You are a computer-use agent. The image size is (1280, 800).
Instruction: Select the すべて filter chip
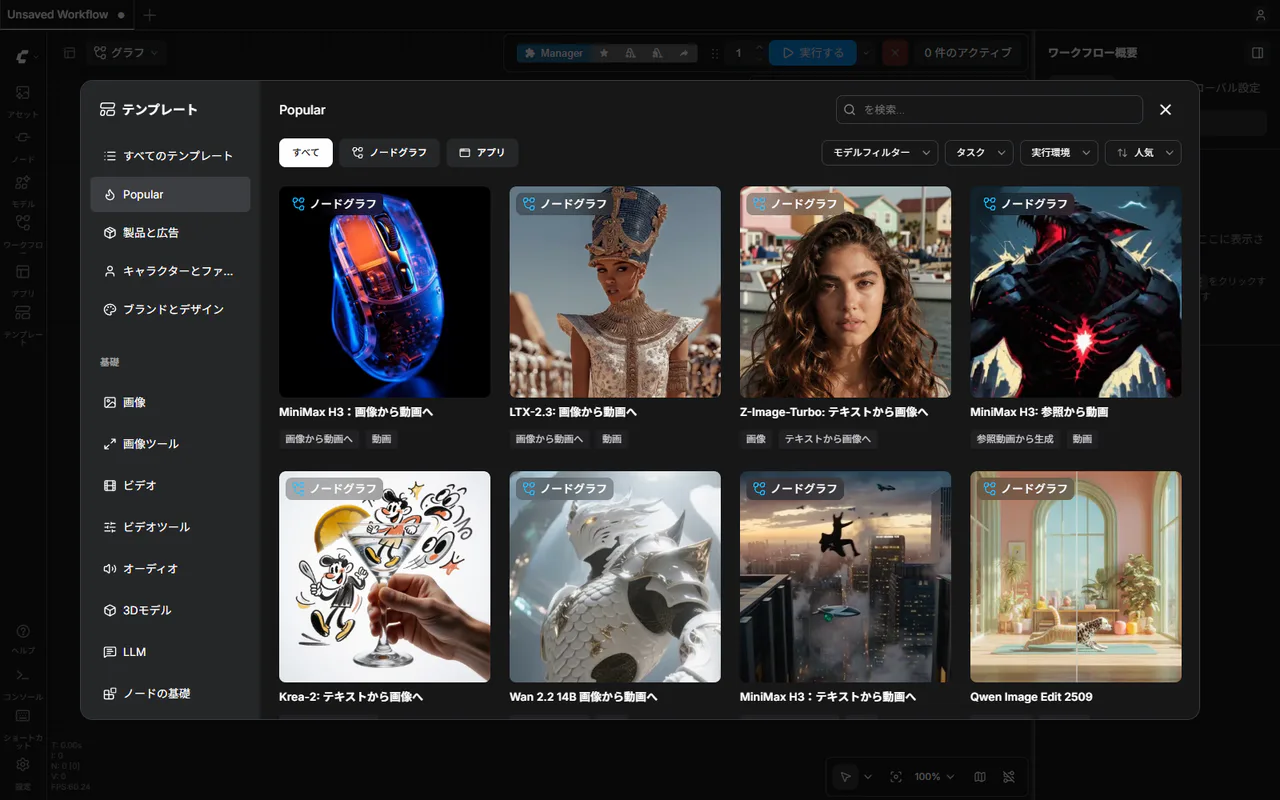pos(306,153)
